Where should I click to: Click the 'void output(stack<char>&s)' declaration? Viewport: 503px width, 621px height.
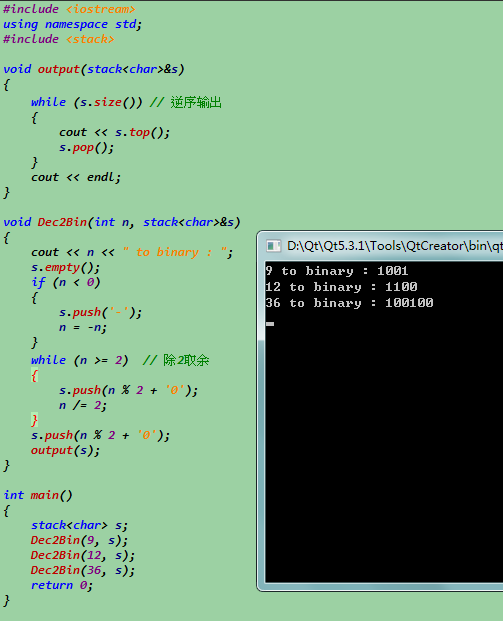point(93,69)
